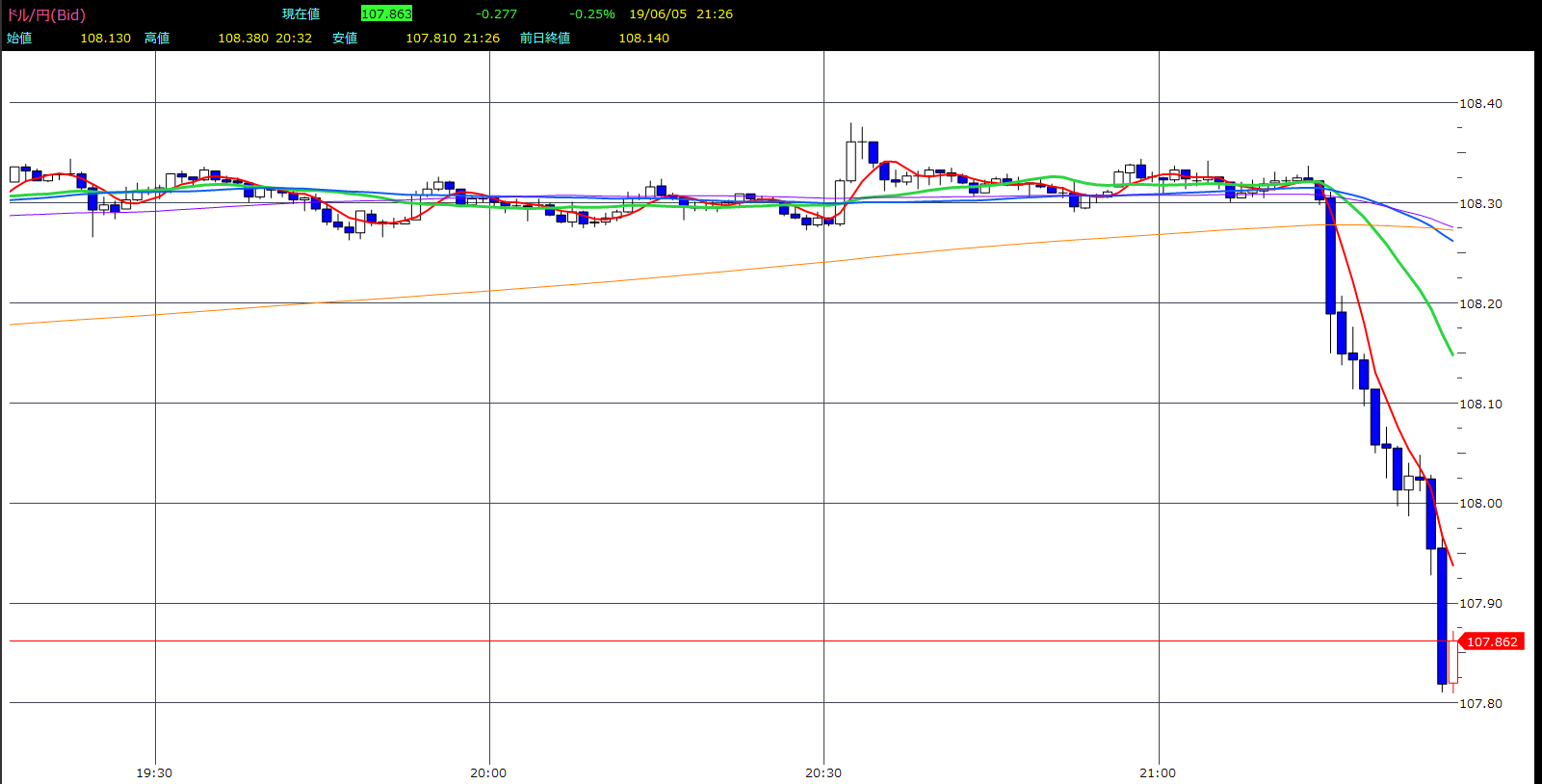Click the tall white candle after 20:30
Image resolution: width=1542 pixels, height=784 pixels.
click(851, 161)
